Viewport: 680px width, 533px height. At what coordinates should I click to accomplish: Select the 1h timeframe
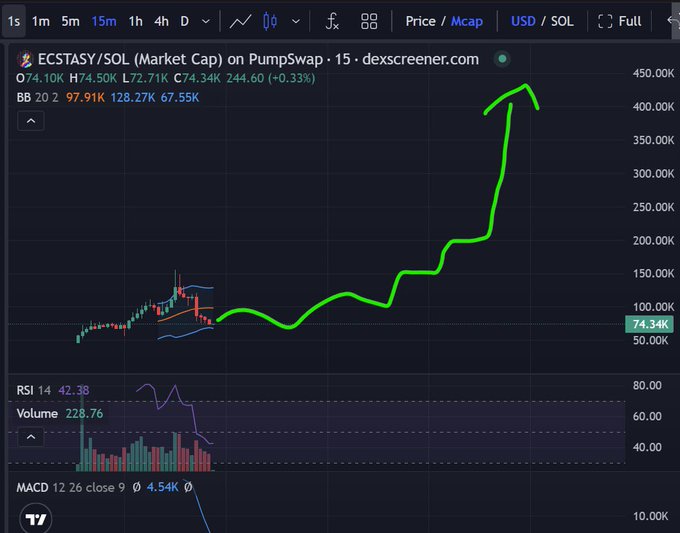pos(135,21)
